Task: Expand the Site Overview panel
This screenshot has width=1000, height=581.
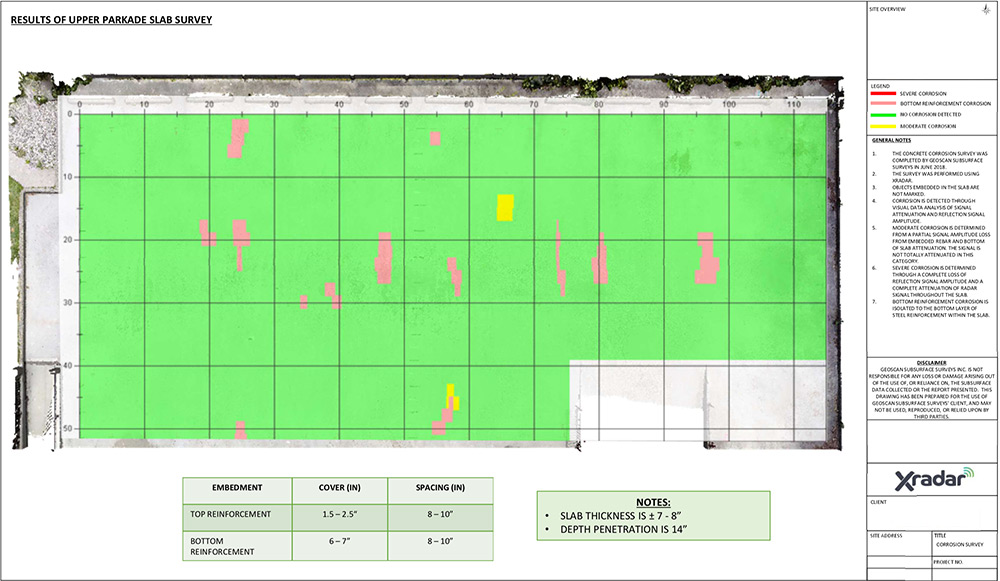Action: tap(885, 9)
